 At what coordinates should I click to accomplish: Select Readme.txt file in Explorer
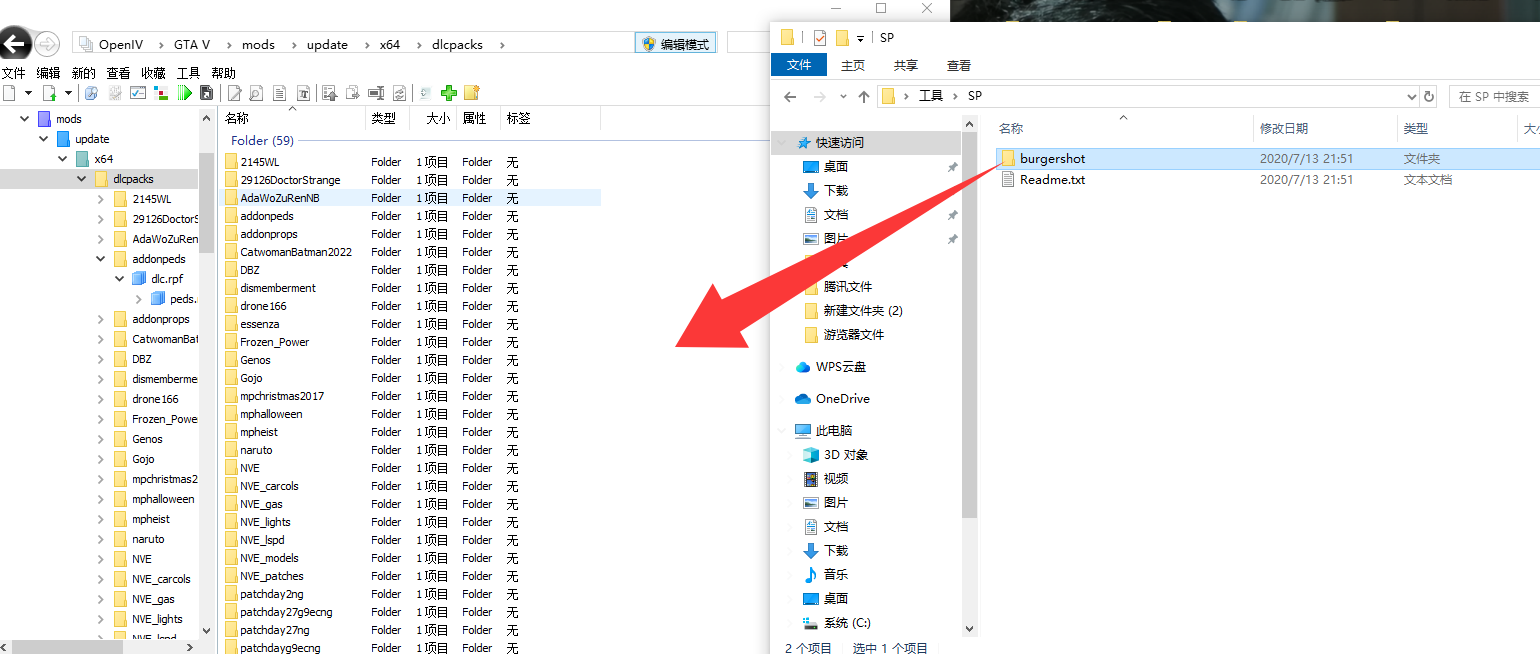1052,180
